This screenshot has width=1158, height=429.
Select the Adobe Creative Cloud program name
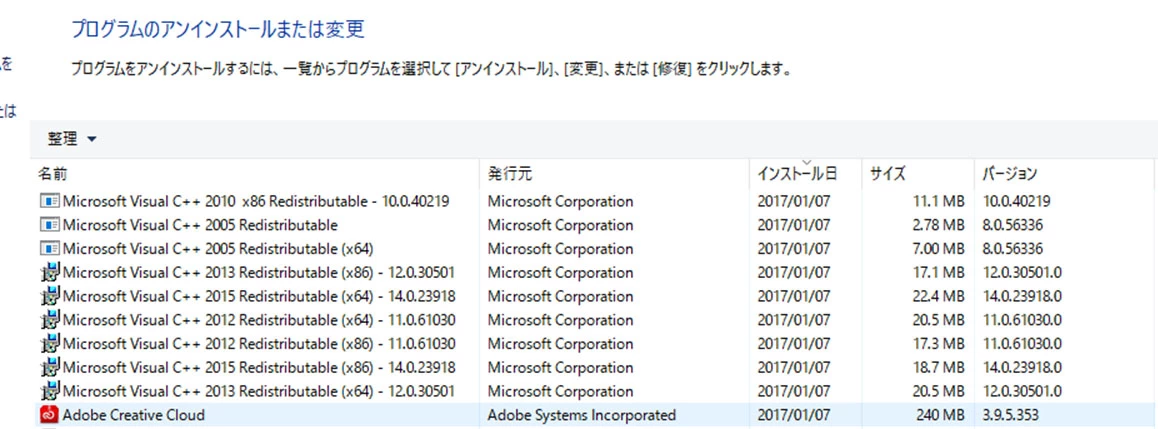134,415
